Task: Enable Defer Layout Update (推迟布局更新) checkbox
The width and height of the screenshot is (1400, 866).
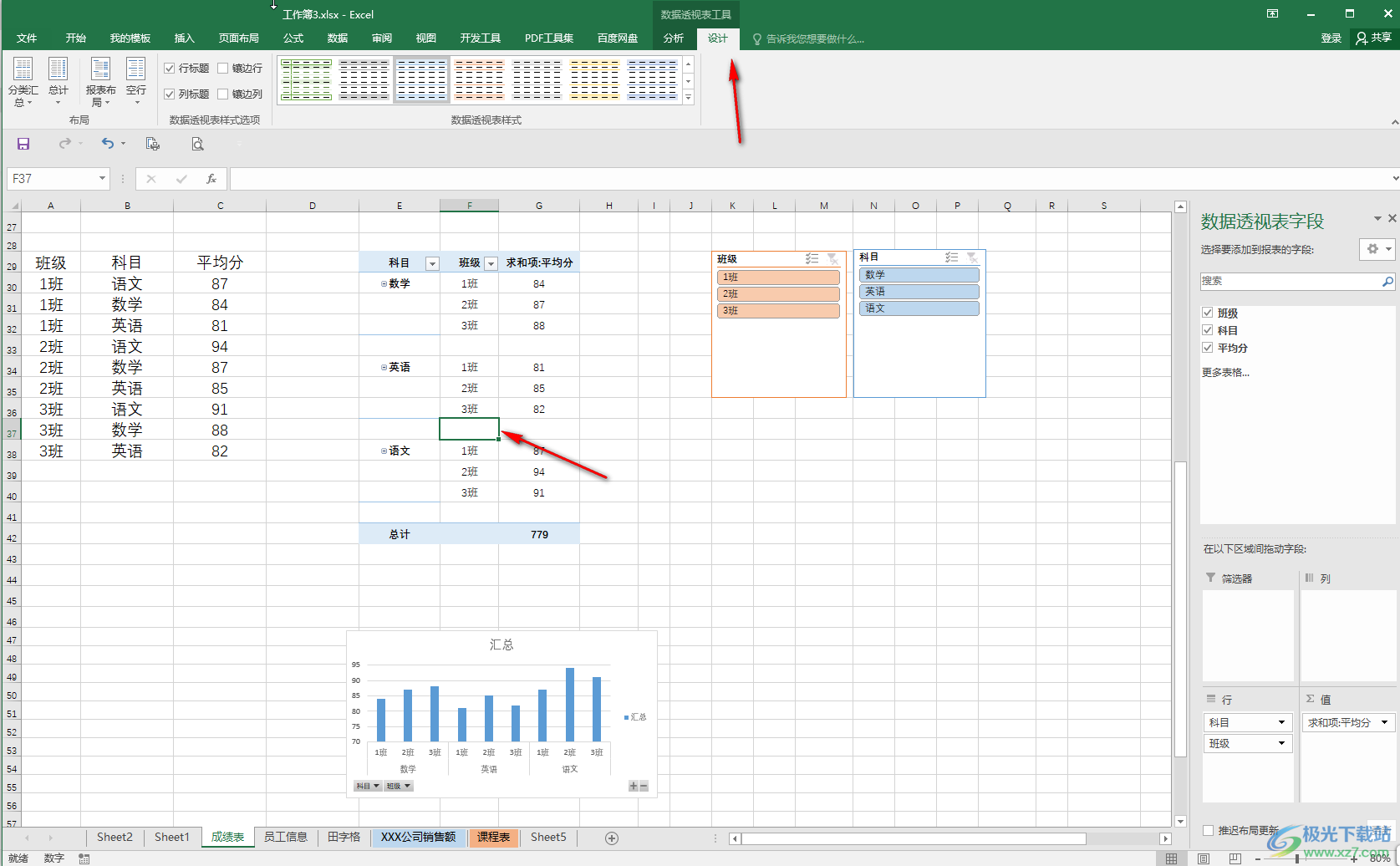Action: 1208,830
